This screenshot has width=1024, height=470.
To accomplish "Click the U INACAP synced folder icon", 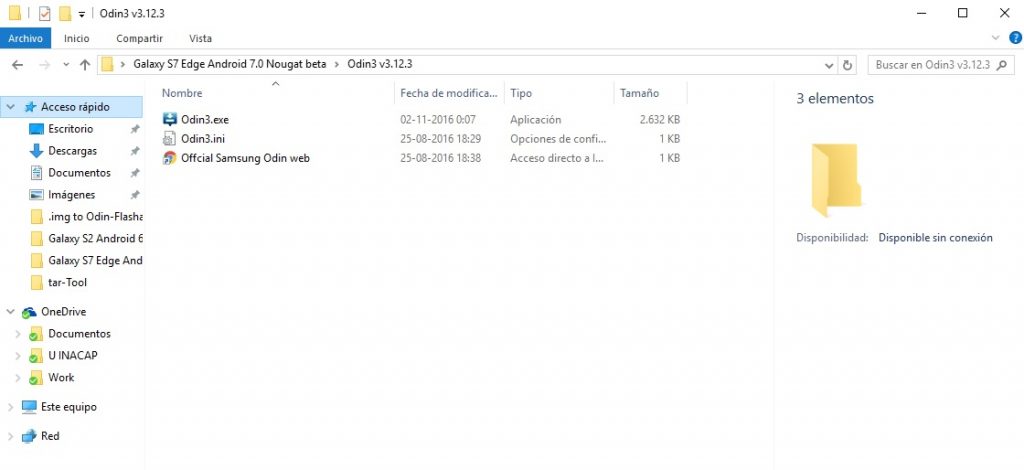I will [36, 356].
